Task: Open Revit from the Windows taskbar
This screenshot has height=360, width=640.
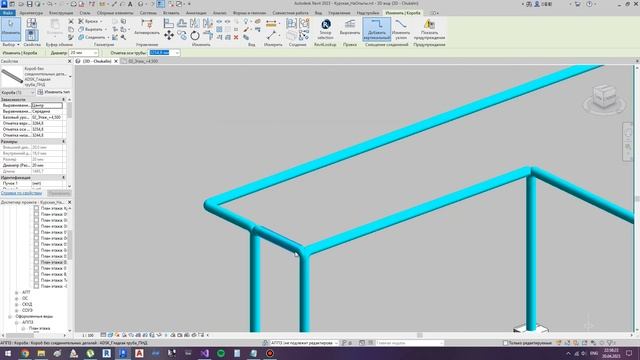Action: (x=107, y=353)
